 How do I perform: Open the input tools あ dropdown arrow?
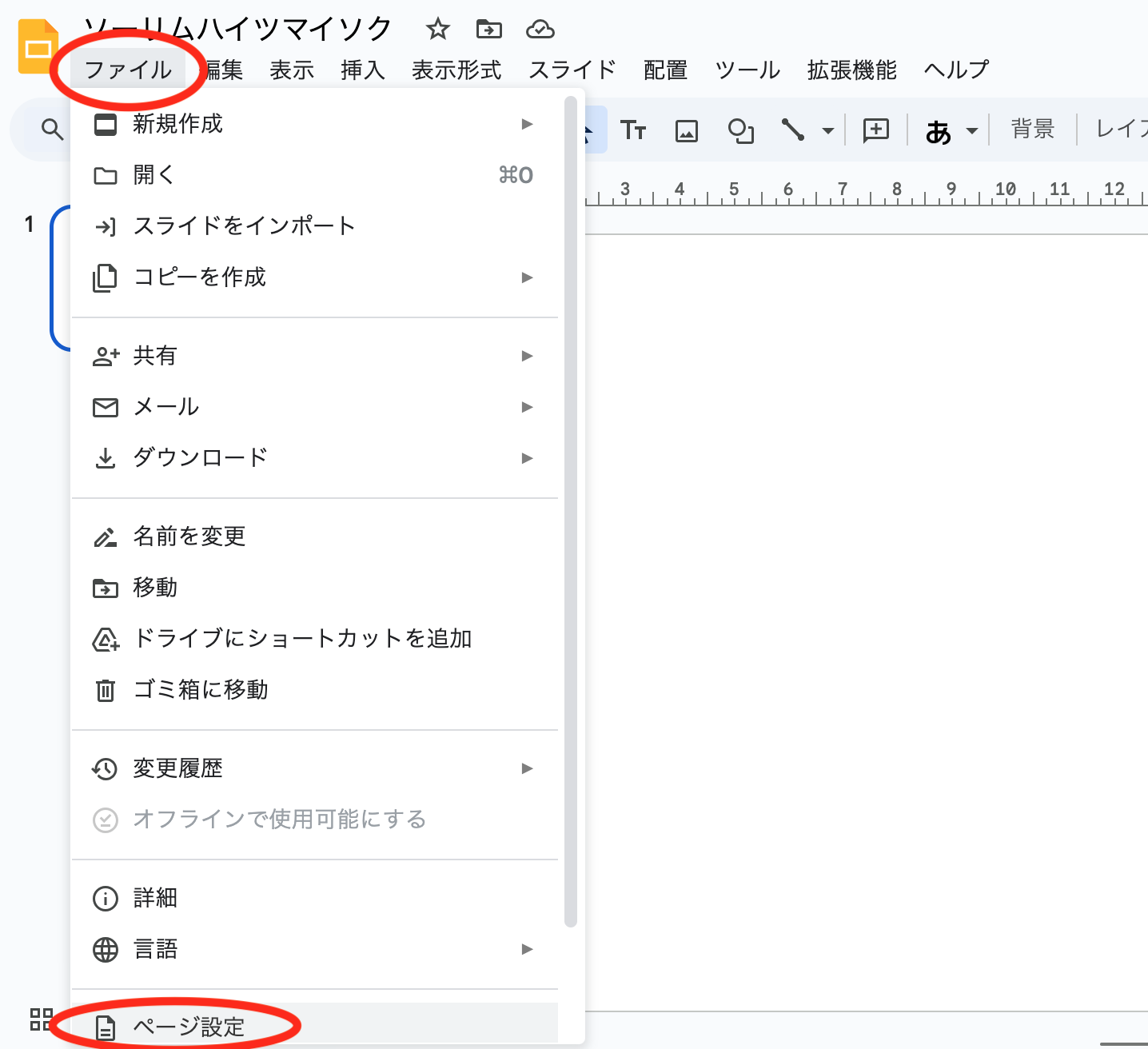tap(972, 130)
